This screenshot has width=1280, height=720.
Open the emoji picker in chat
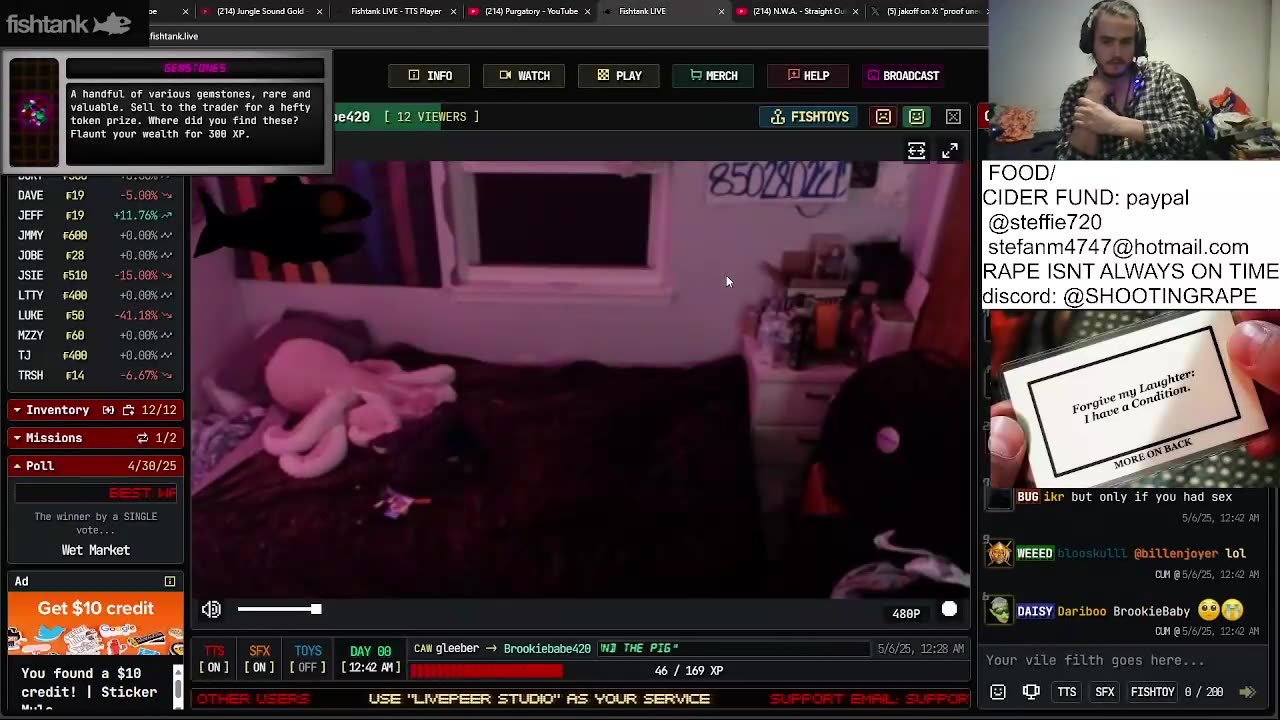pyautogui.click(x=998, y=692)
